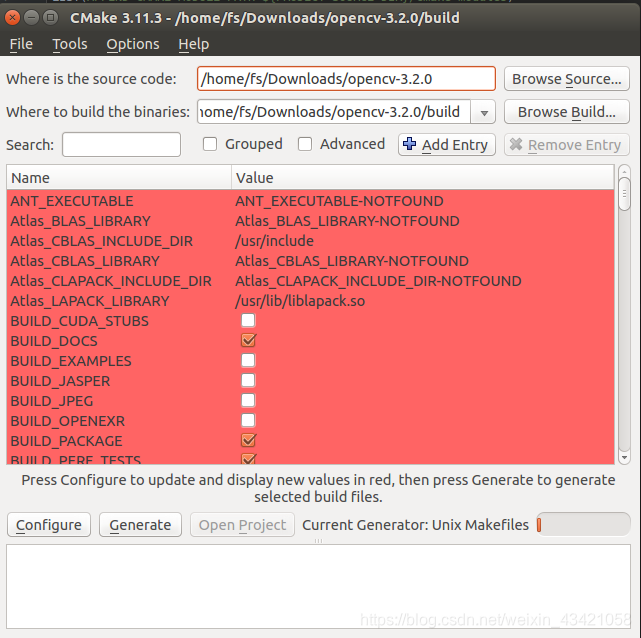Enable the BUILD_EXAMPLES checkbox
Image resolution: width=641 pixels, height=638 pixels.
pyautogui.click(x=248, y=360)
